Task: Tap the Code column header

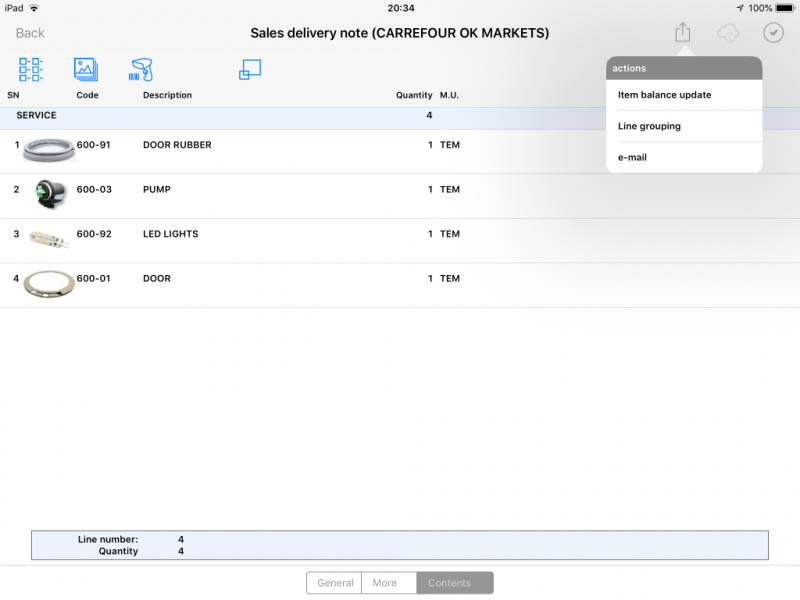Action: click(87, 95)
